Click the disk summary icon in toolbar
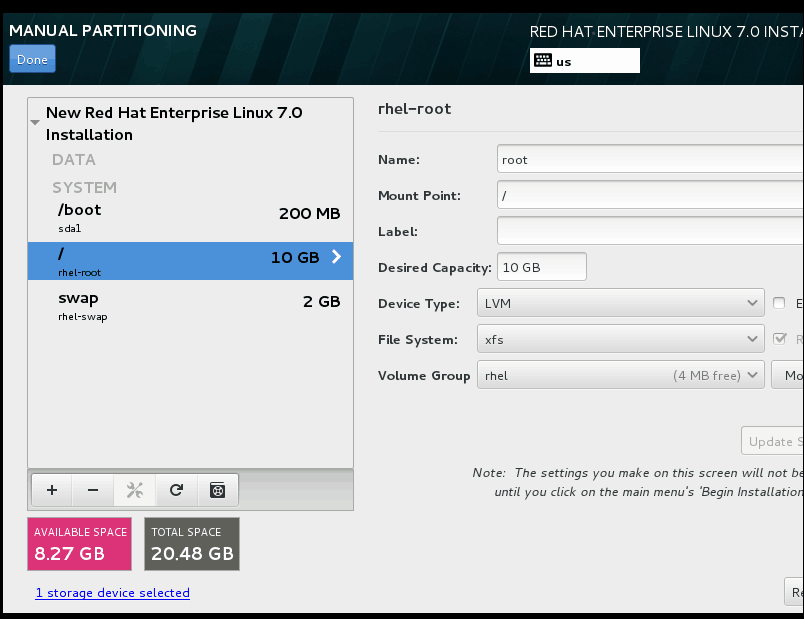 click(x=217, y=490)
